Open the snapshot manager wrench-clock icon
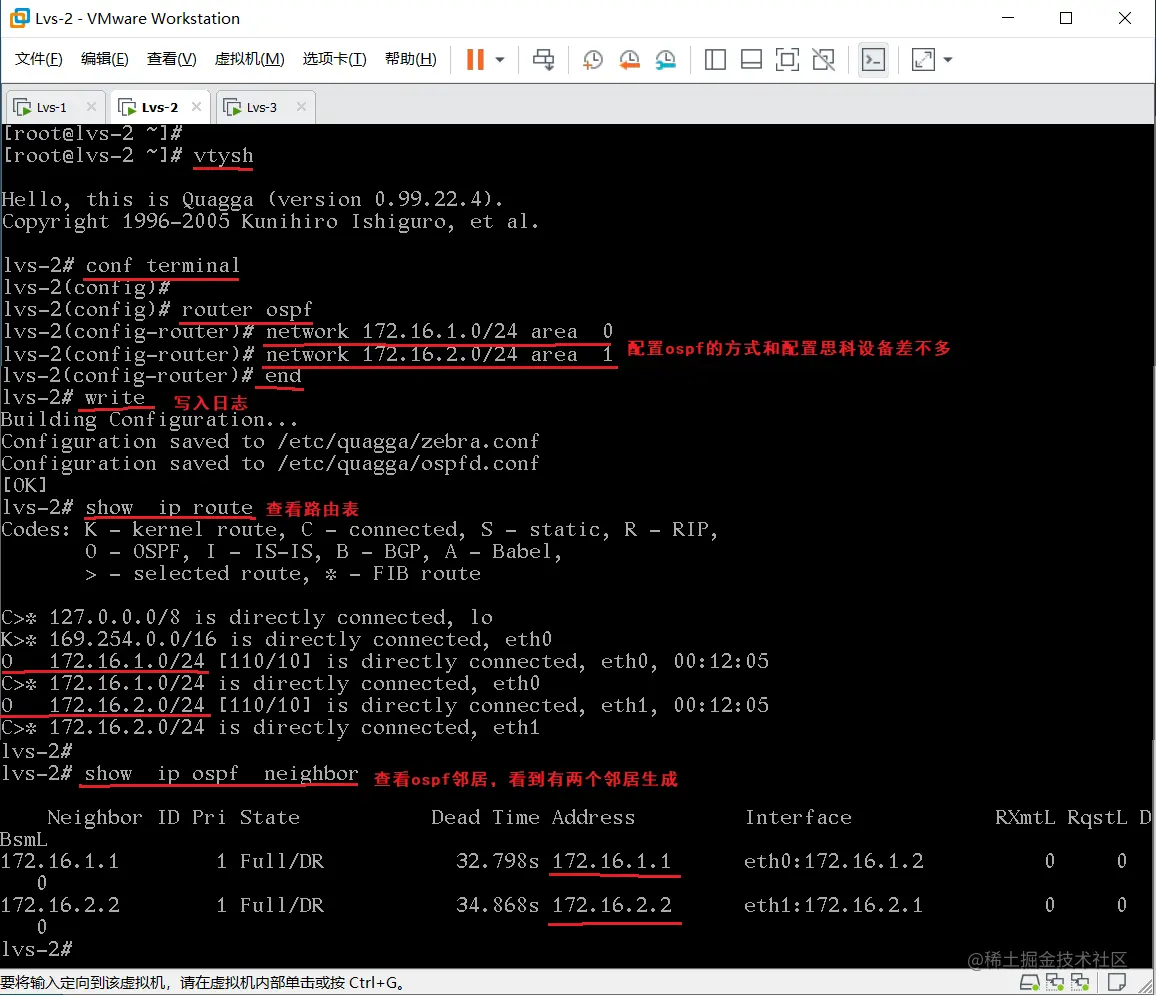The height and width of the screenshot is (998, 1156). [x=665, y=60]
